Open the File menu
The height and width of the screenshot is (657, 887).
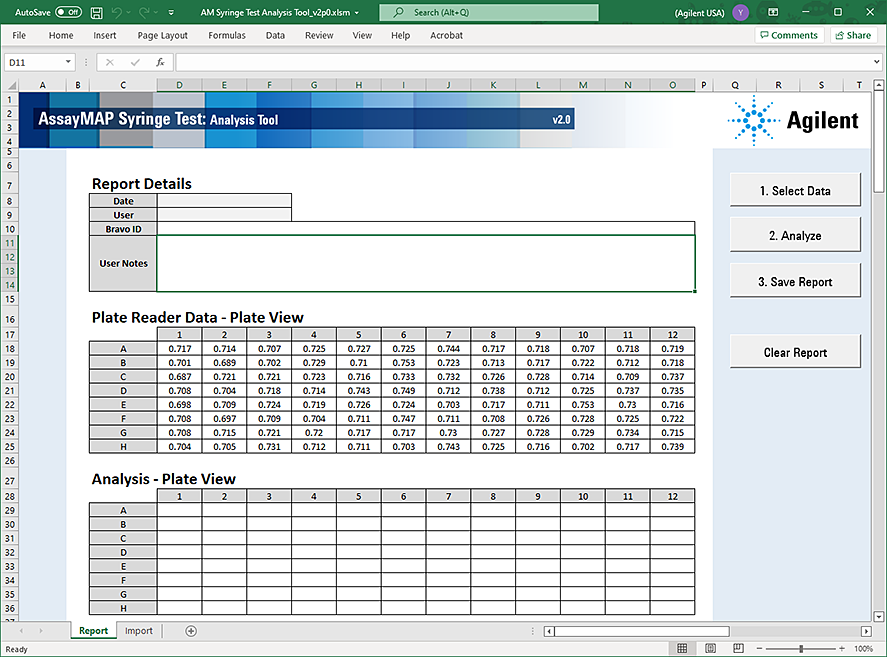pyautogui.click(x=19, y=35)
